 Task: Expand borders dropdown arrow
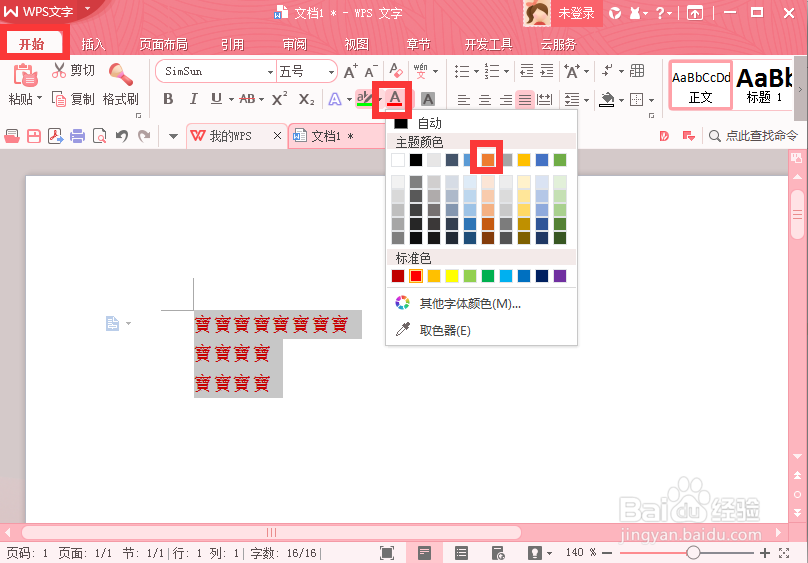coord(651,100)
